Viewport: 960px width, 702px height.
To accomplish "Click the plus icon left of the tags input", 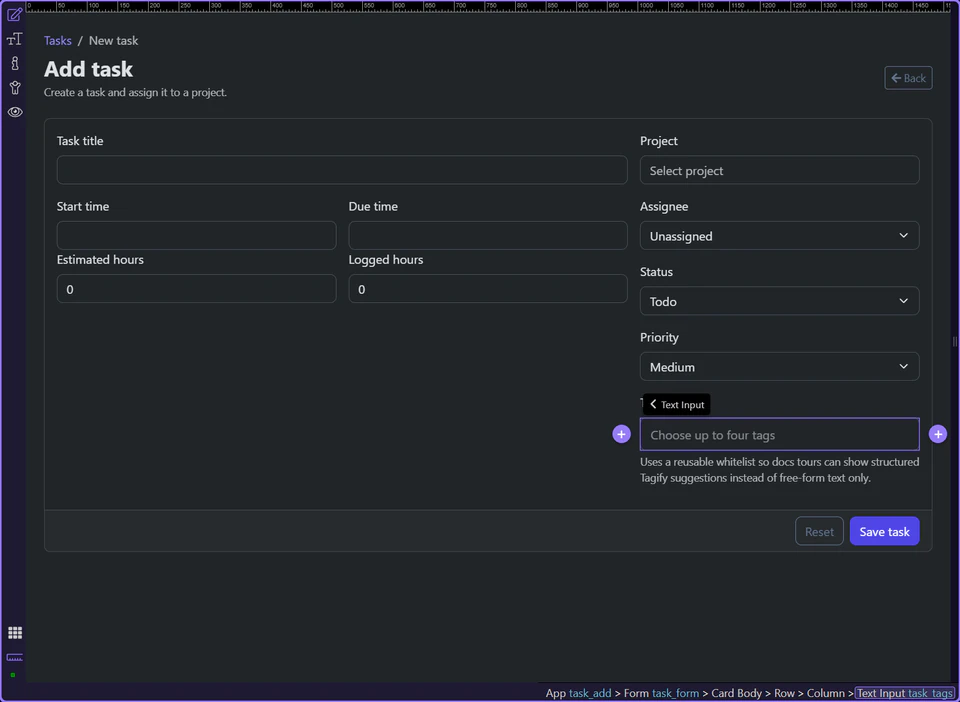I will 621,434.
